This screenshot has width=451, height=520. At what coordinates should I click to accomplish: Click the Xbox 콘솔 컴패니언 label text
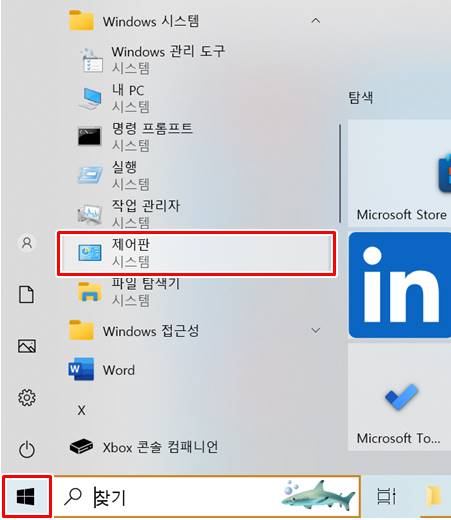[160, 447]
